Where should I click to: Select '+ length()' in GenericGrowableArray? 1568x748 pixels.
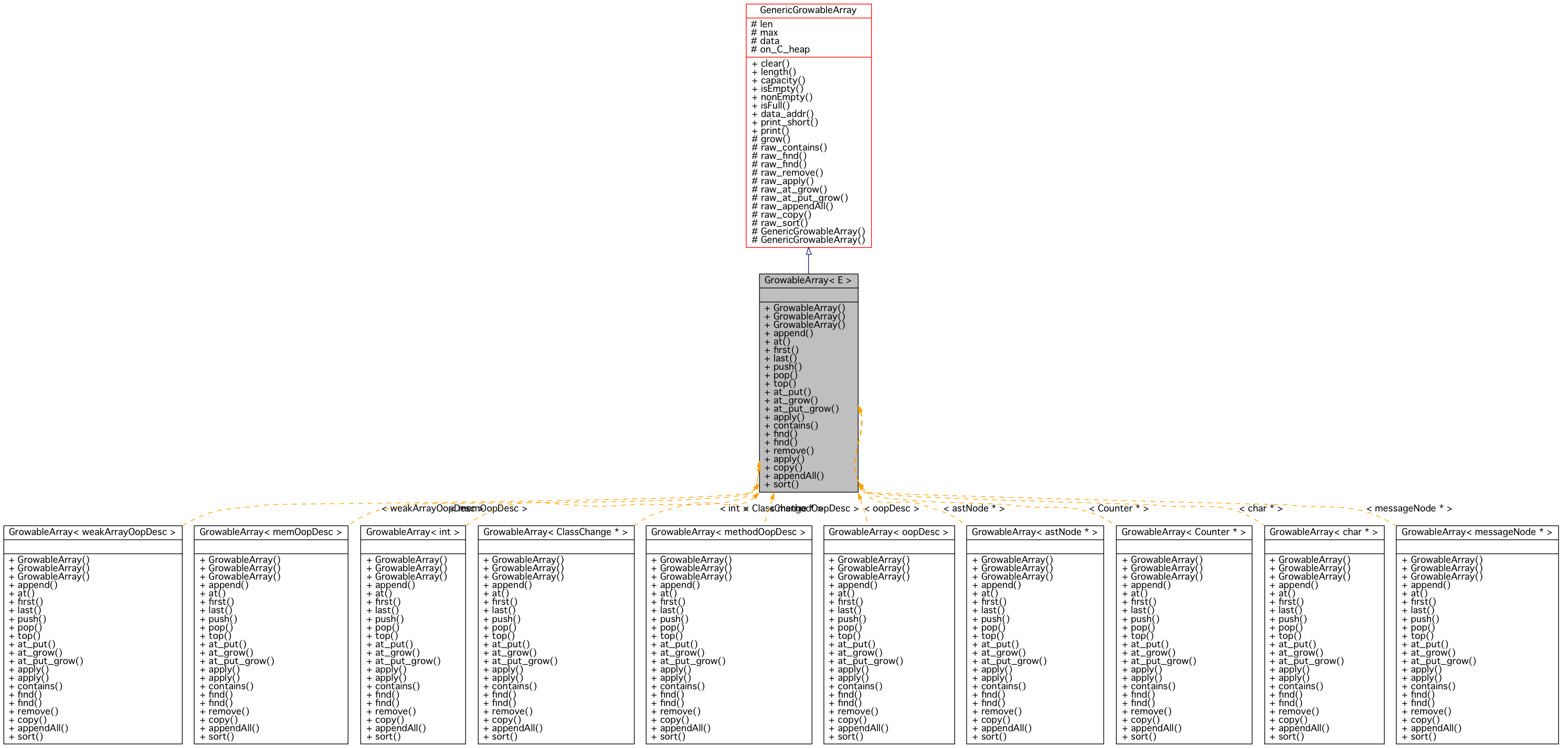point(774,72)
